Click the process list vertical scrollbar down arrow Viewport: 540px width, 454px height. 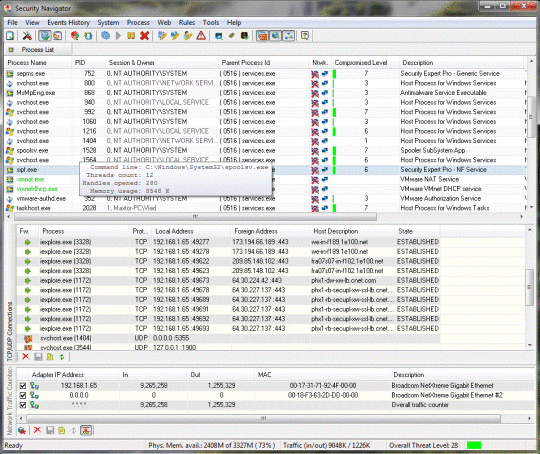coord(531,207)
